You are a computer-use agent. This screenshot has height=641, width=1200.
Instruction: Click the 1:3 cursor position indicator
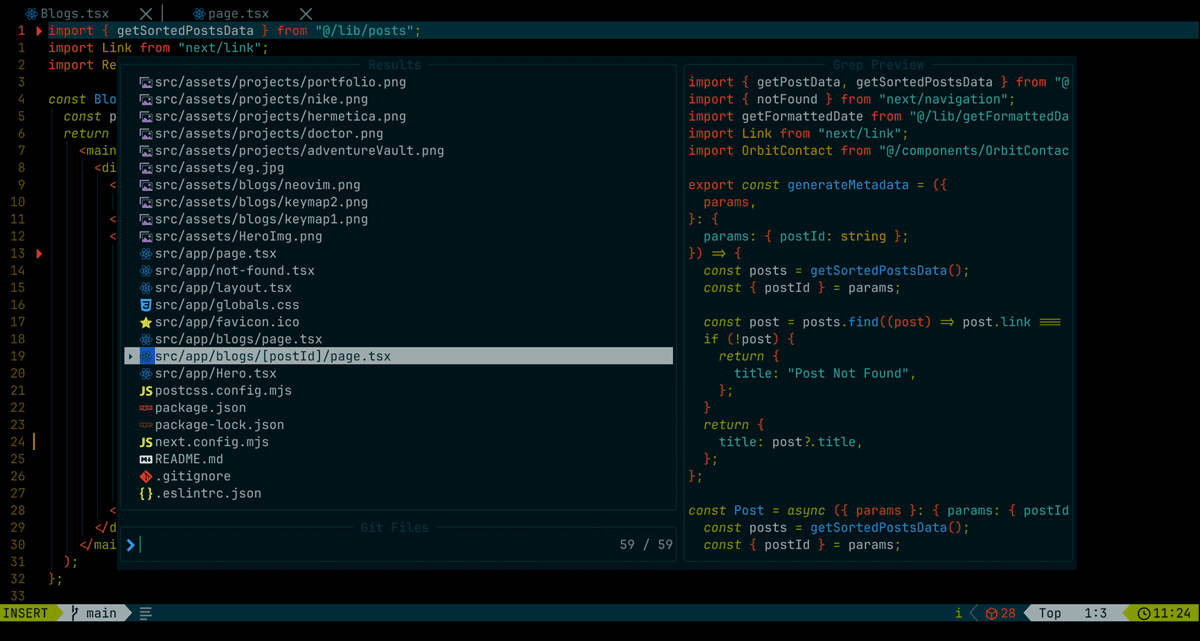[x=1095, y=613]
